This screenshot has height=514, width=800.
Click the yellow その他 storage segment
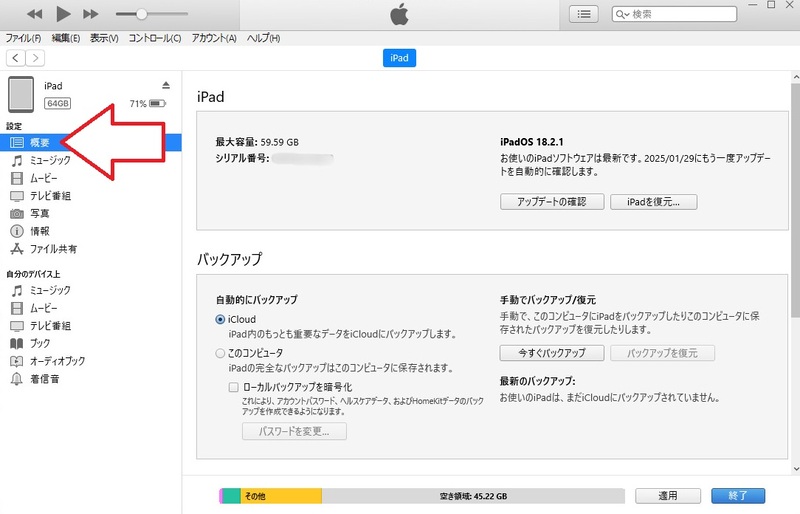pos(281,496)
